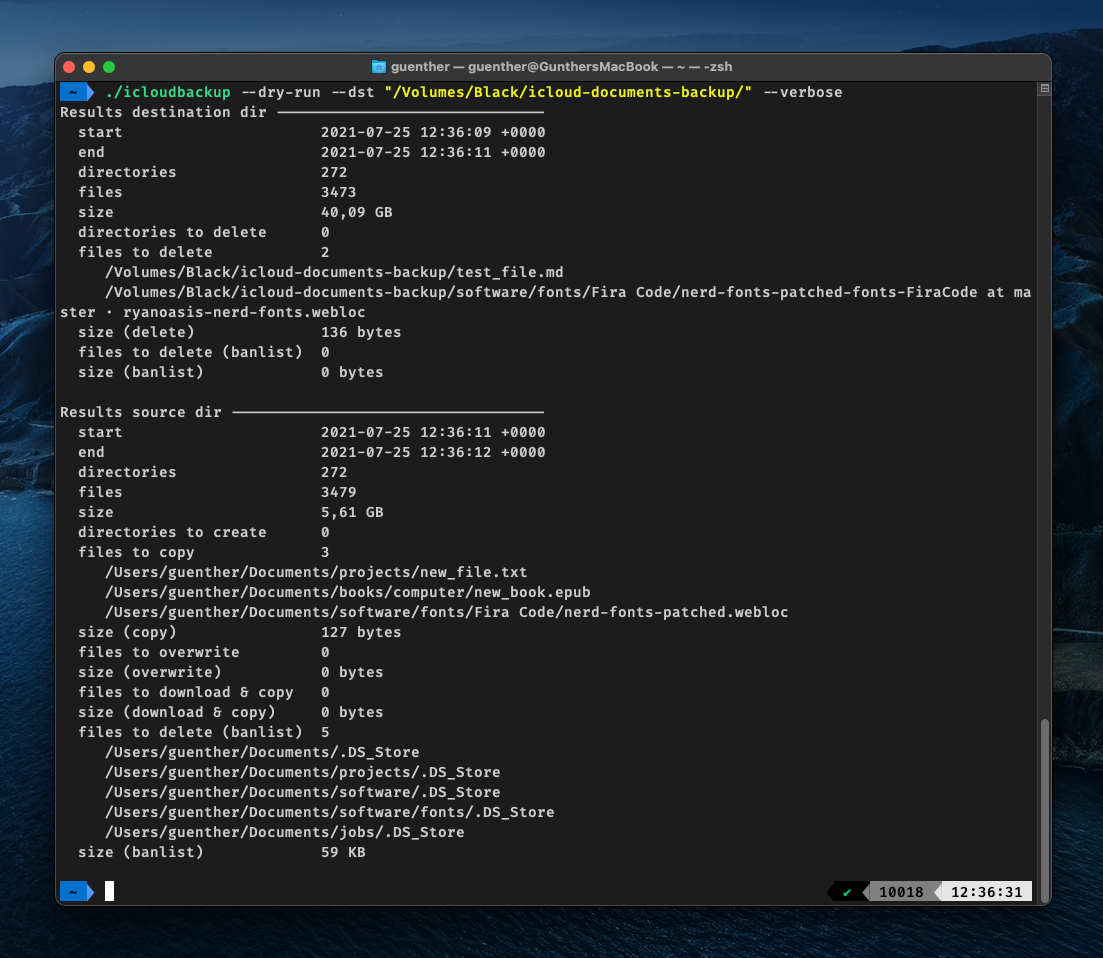Click the source end time '12:36:12 +0000'

pyautogui.click(x=483, y=452)
